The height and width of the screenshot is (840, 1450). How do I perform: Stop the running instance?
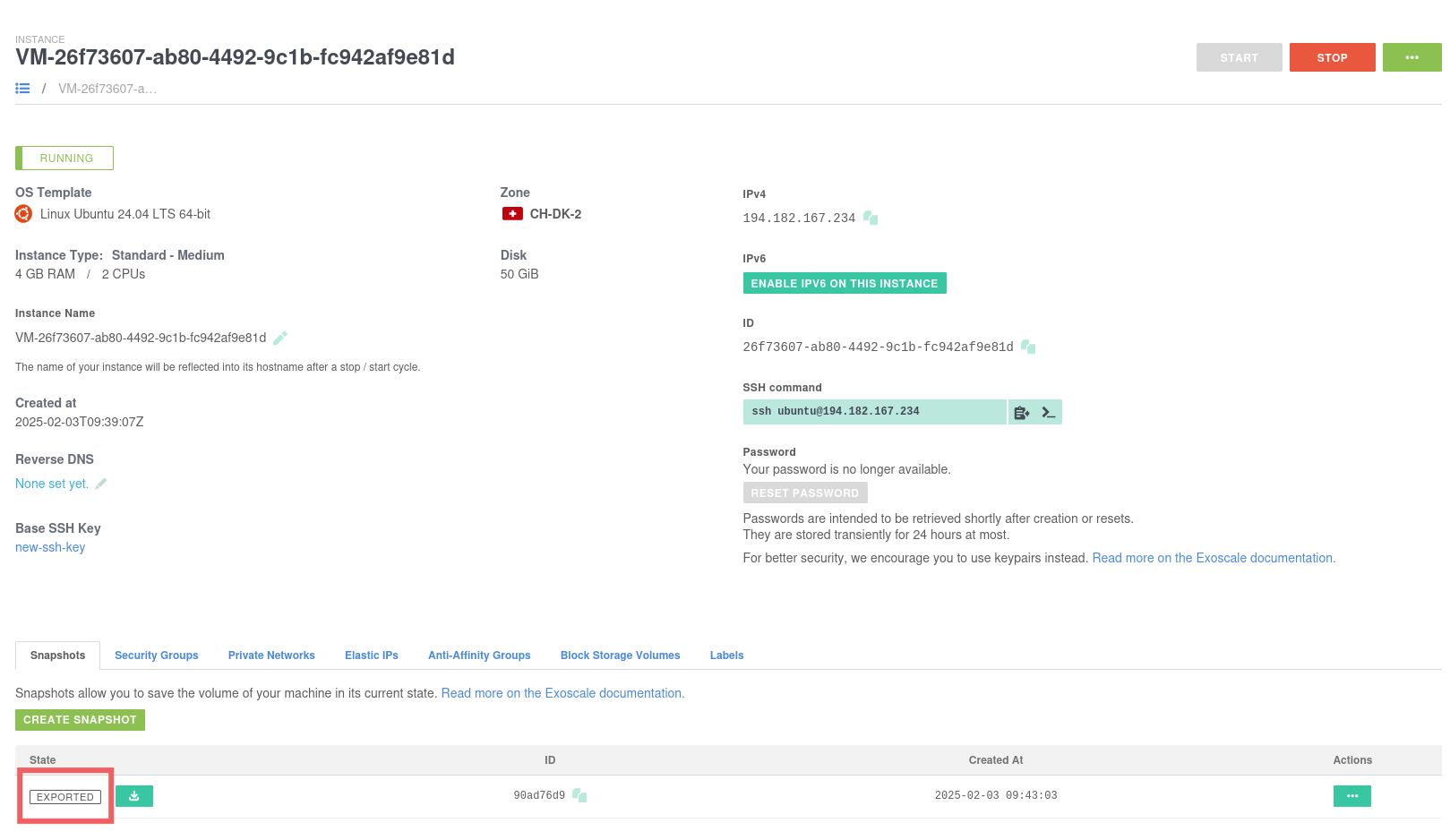coord(1333,57)
